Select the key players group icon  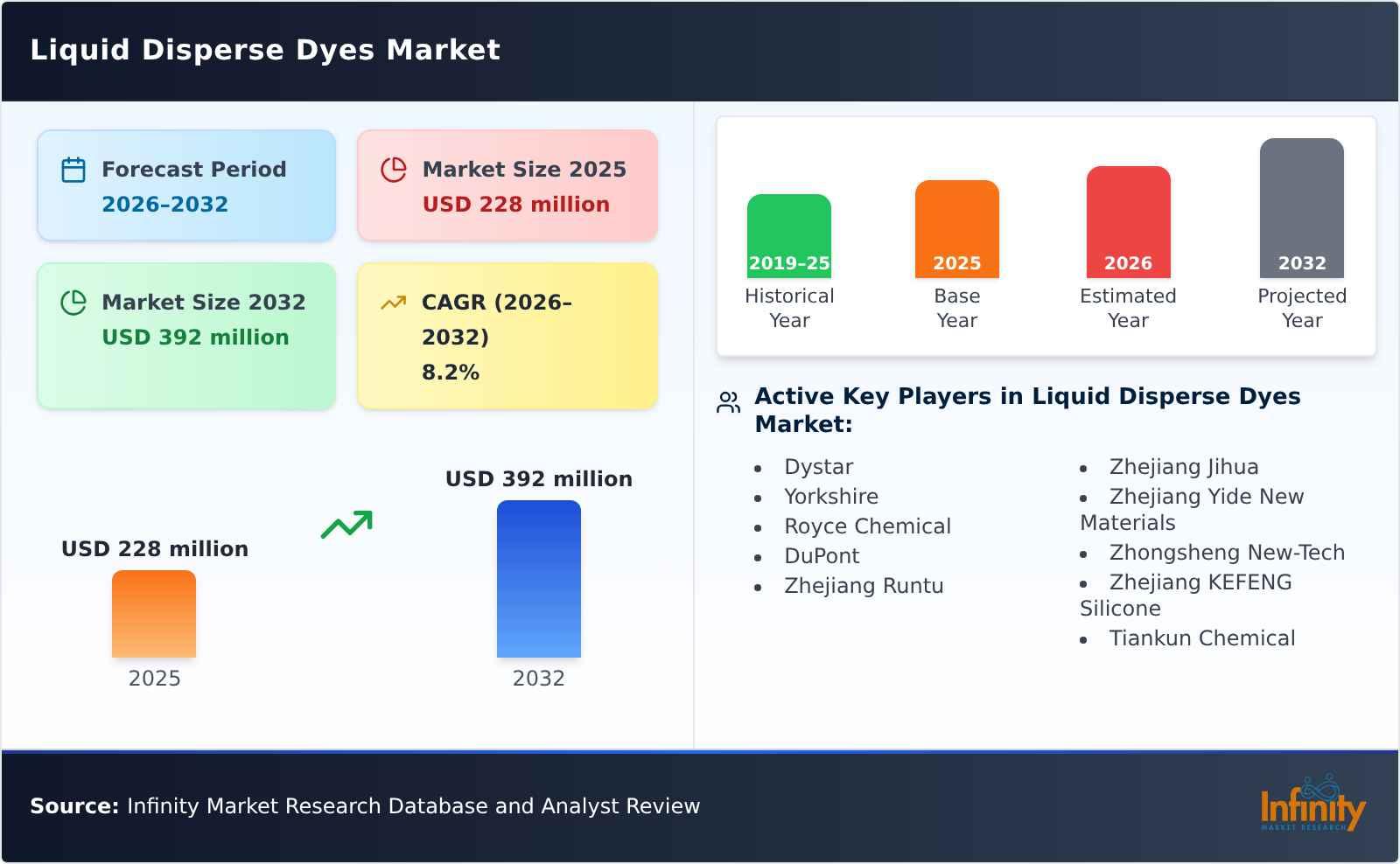[727, 402]
